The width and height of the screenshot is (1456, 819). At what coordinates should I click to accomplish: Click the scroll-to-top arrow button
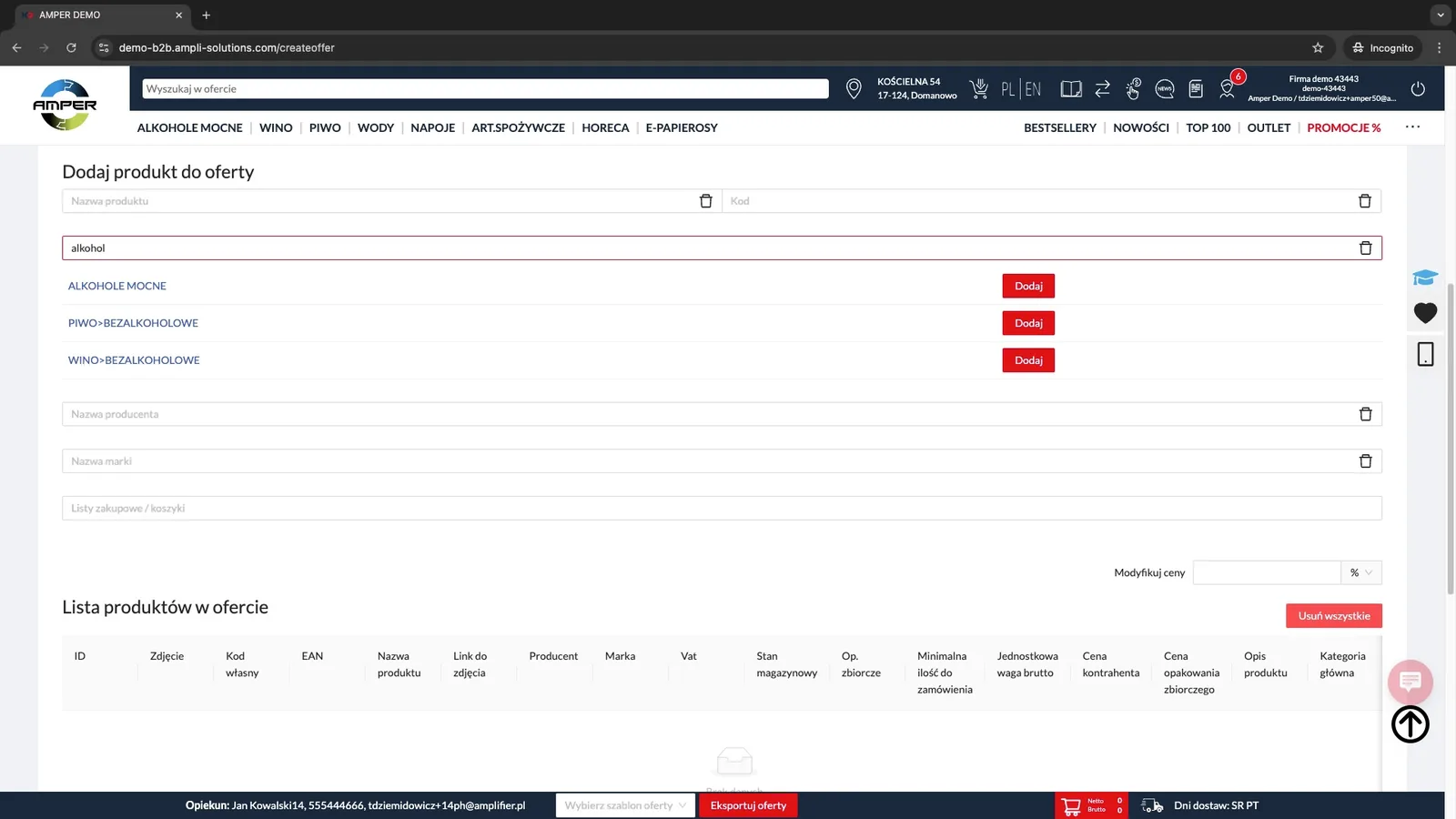coord(1410,724)
